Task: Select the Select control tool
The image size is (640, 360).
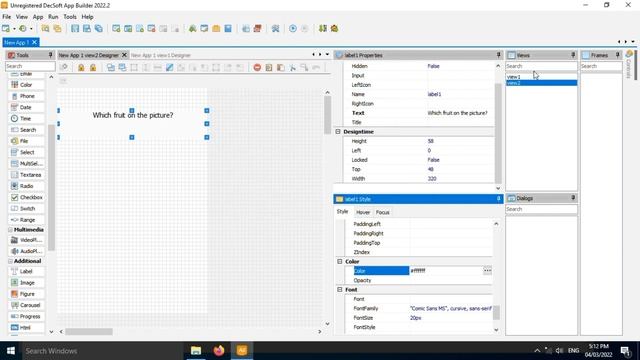Action: (x=26, y=152)
